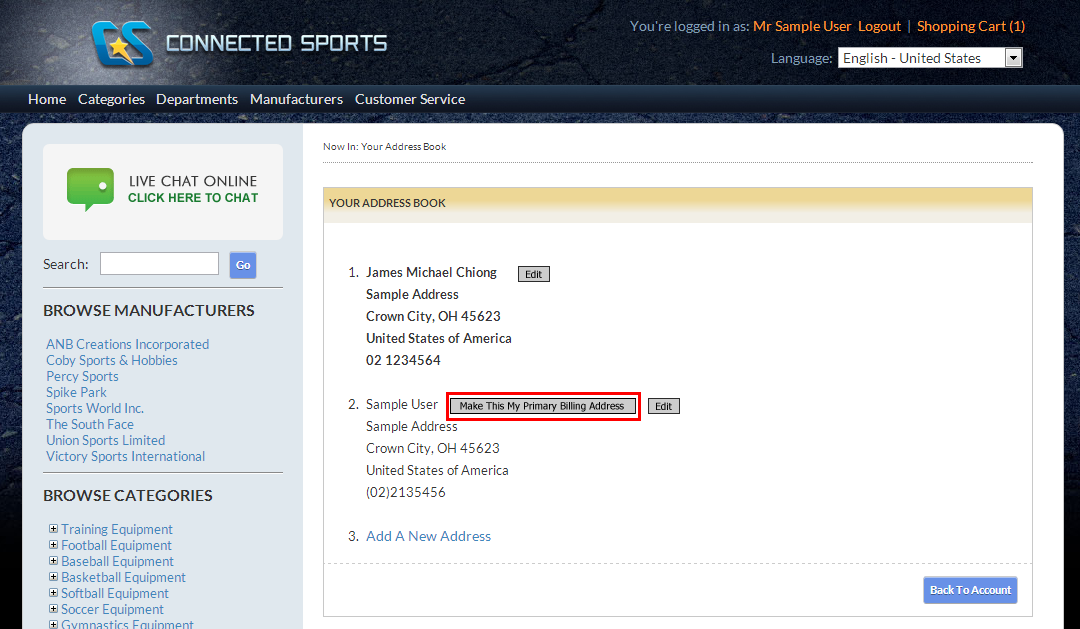Click Make This My Primary Billing Address

click(542, 406)
